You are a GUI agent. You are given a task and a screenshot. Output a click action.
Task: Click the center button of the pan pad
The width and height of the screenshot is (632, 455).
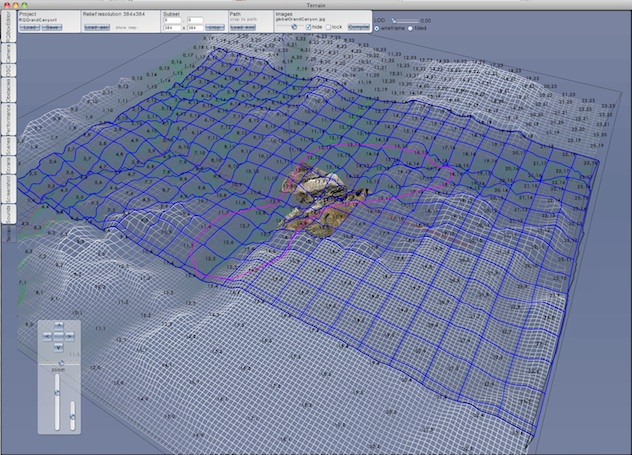[59, 336]
